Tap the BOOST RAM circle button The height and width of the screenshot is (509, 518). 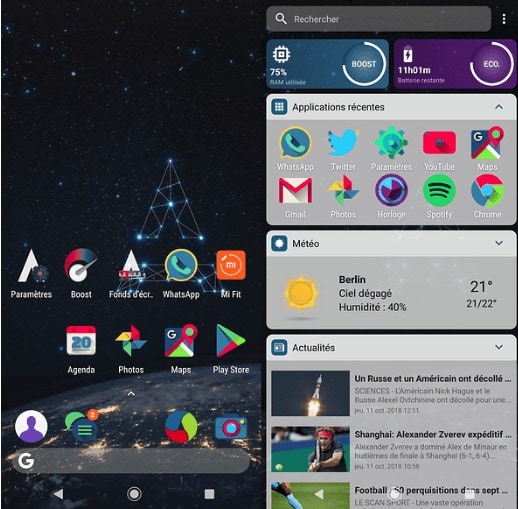point(364,64)
